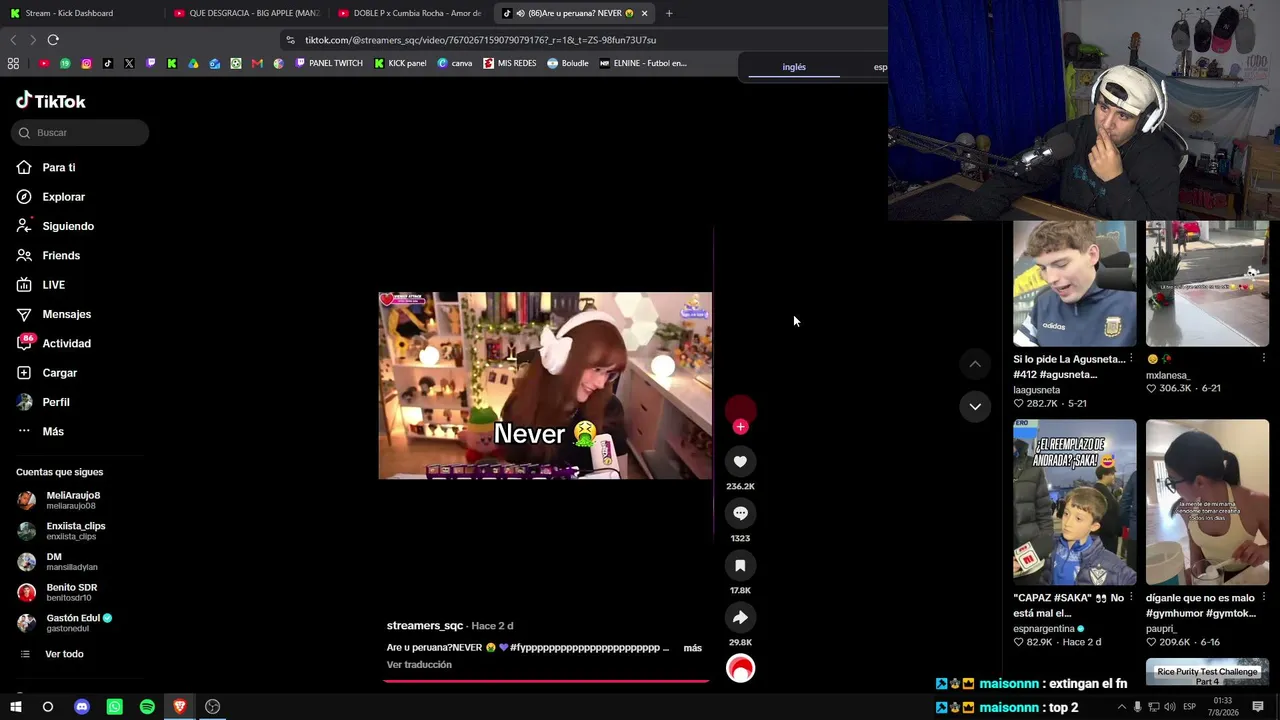Screen dimensions: 1280x720
Task: Open the spinning sound disc icon
Action: coord(740,668)
